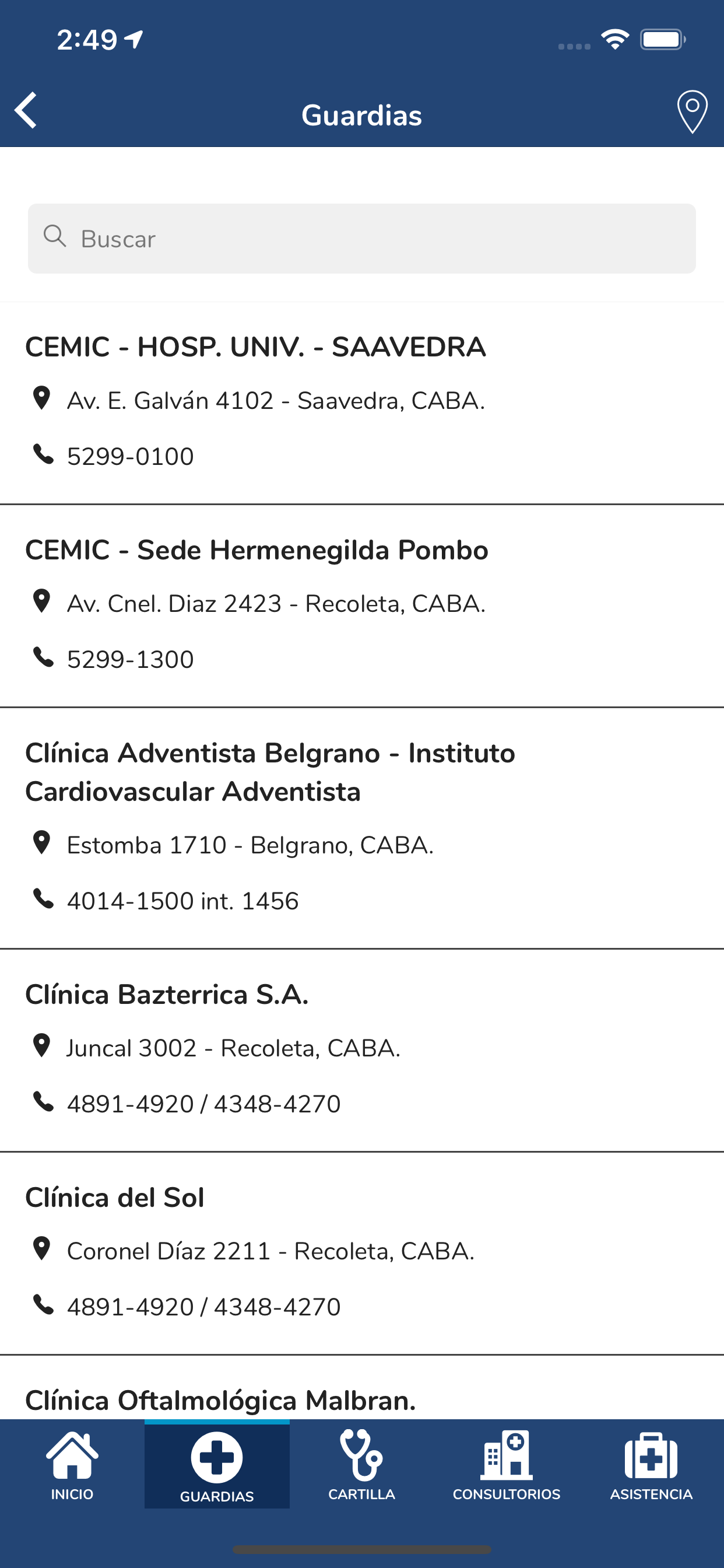Image resolution: width=724 pixels, height=1568 pixels.
Task: Open Consultorios building tab
Action: click(x=506, y=1466)
